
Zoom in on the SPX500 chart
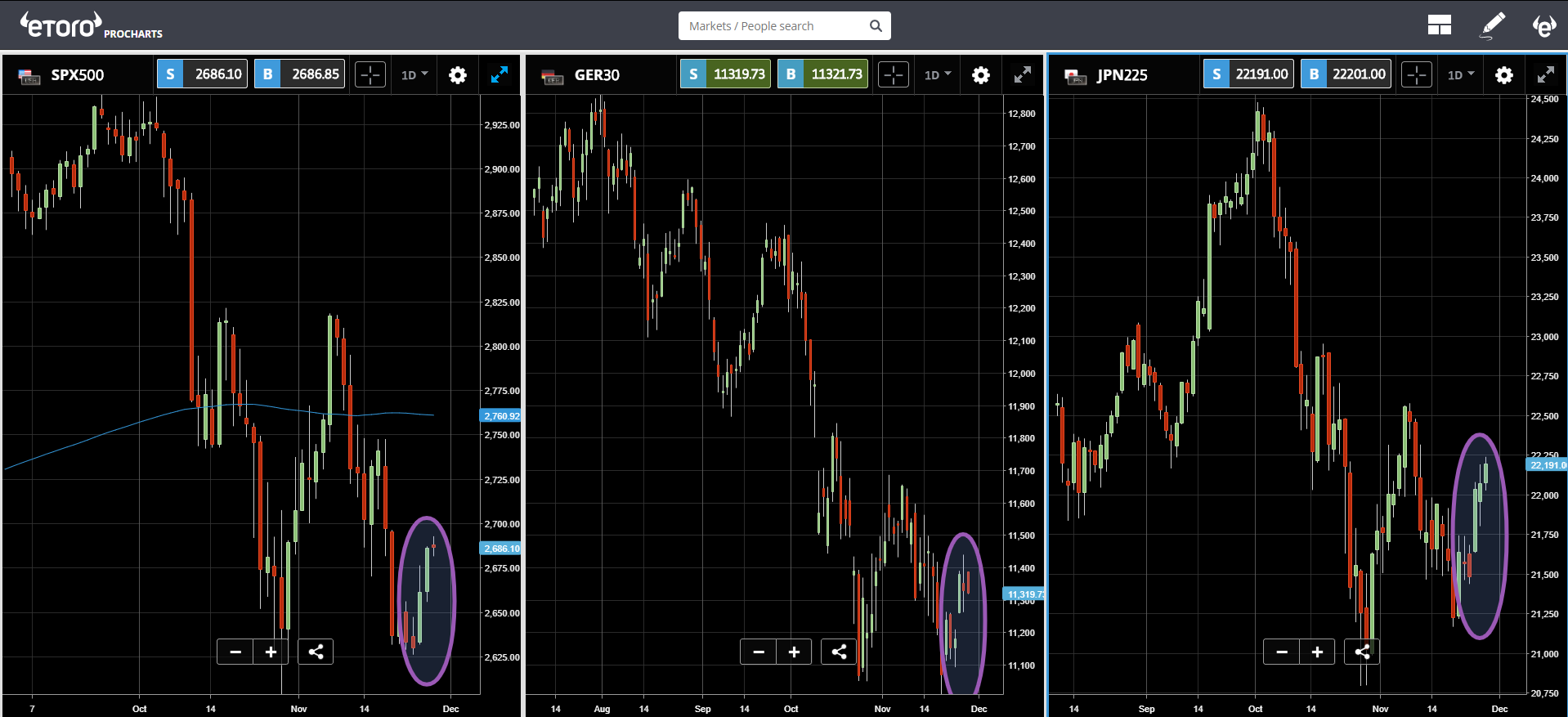pyautogui.click(x=271, y=652)
